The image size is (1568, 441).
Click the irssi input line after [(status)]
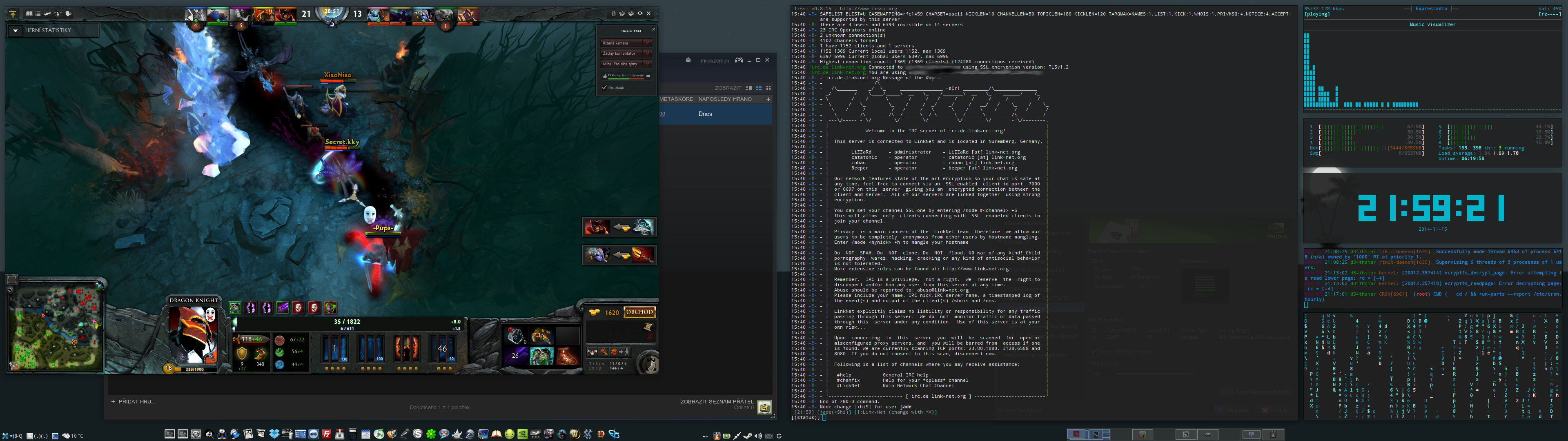click(1059, 417)
